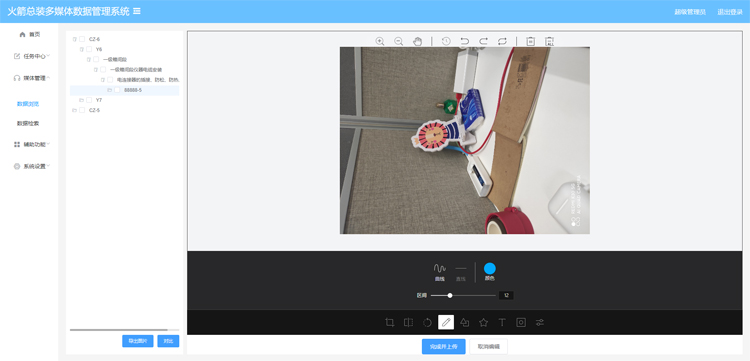The height and width of the screenshot is (361, 750).
Task: Select the star icon tool
Action: [484, 322]
